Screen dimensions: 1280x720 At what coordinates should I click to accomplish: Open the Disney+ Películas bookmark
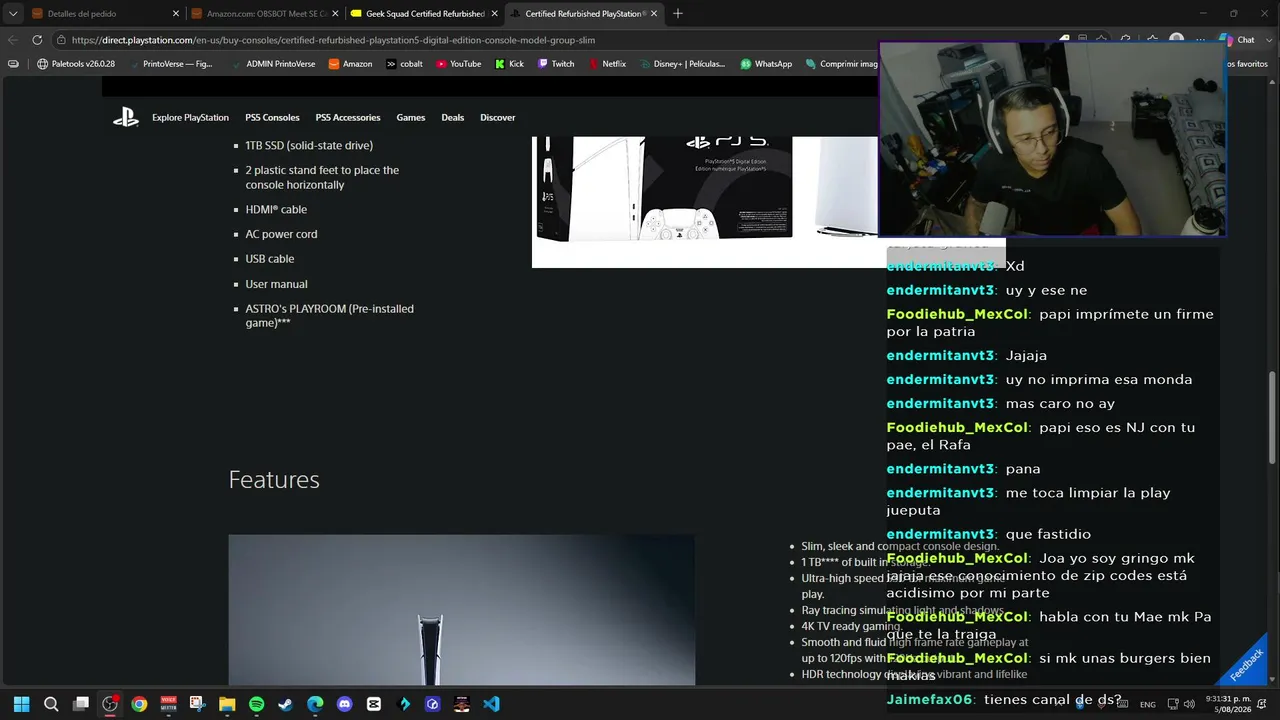tap(682, 64)
